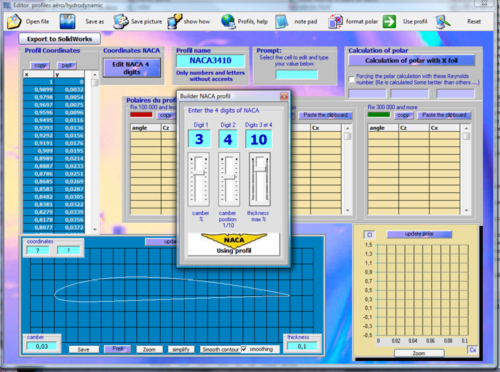Click copy under Profil Coordinates
This screenshot has width=500, height=372.
coord(40,65)
